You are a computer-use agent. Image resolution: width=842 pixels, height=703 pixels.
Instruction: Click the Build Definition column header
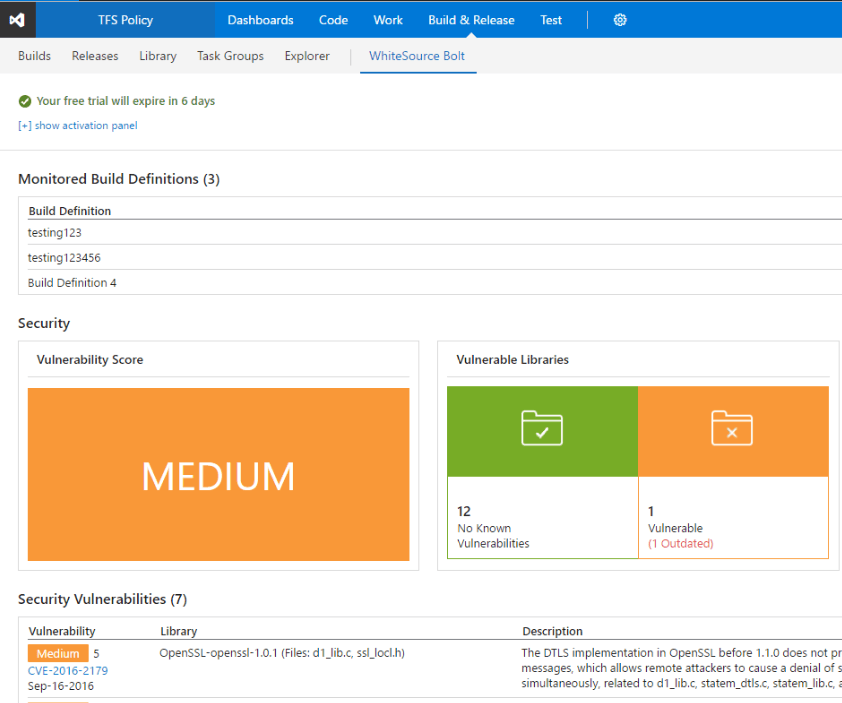tap(70, 211)
